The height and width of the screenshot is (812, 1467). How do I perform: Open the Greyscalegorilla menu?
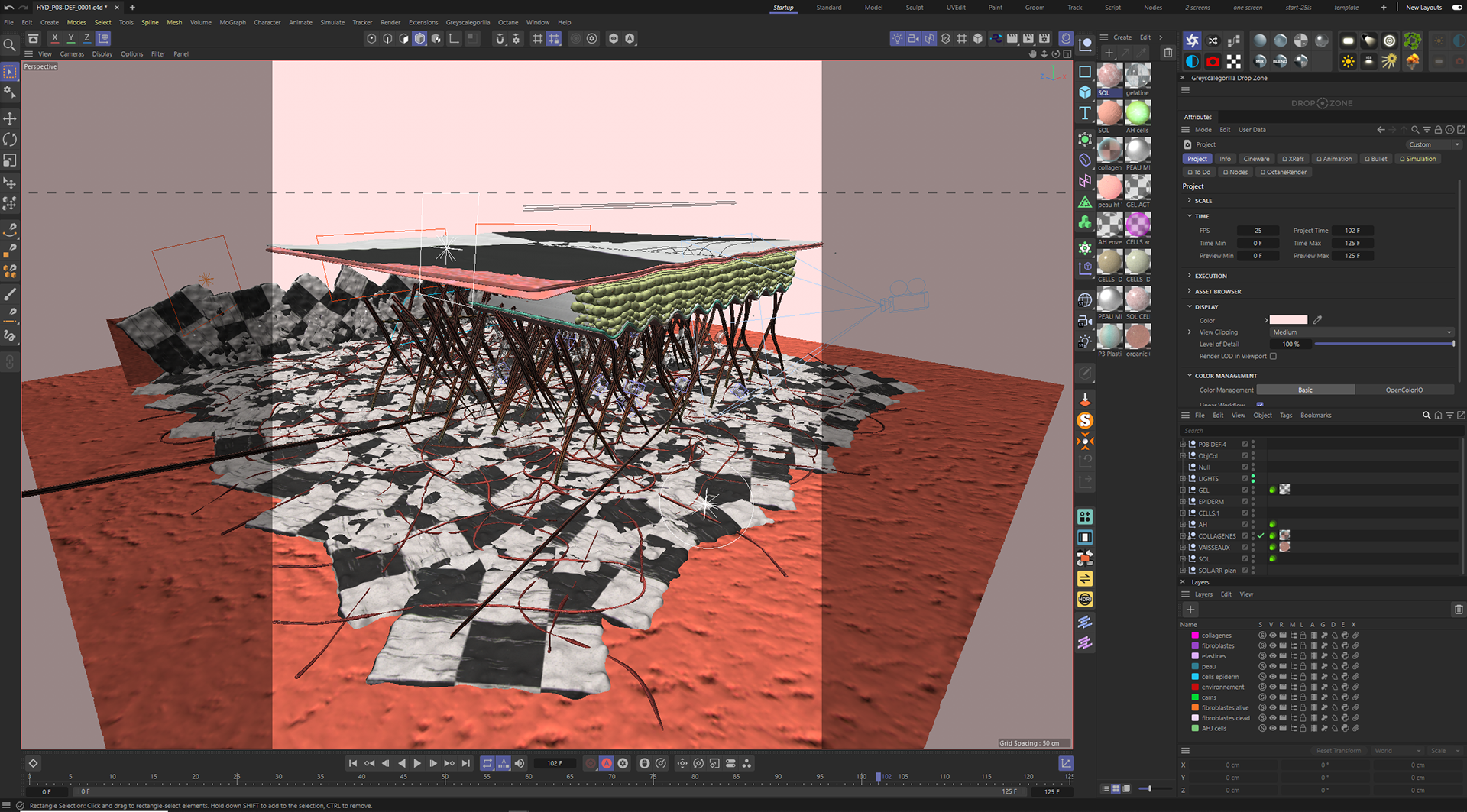coord(468,22)
